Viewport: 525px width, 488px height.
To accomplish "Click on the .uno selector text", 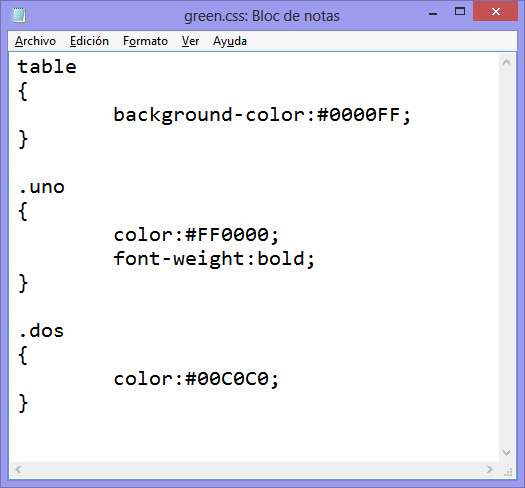I will tap(42, 187).
